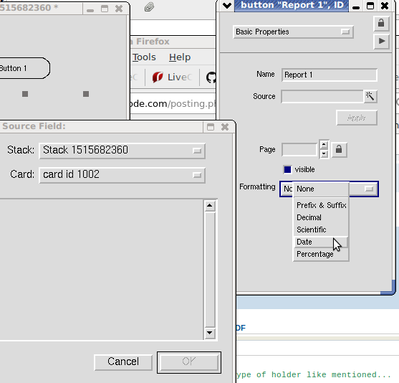Expand the Card id 1002 dropdown
This screenshot has height=383, width=399.
tap(122, 175)
